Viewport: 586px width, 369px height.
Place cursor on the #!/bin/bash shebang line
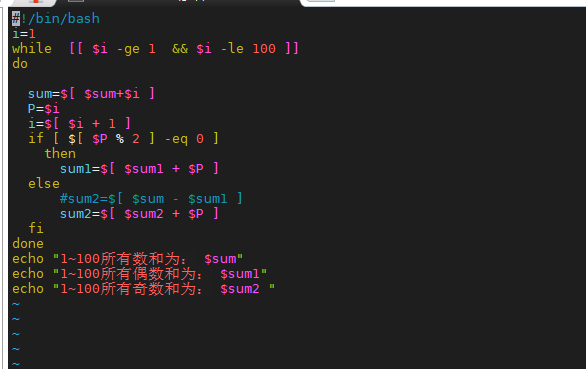click(56, 18)
